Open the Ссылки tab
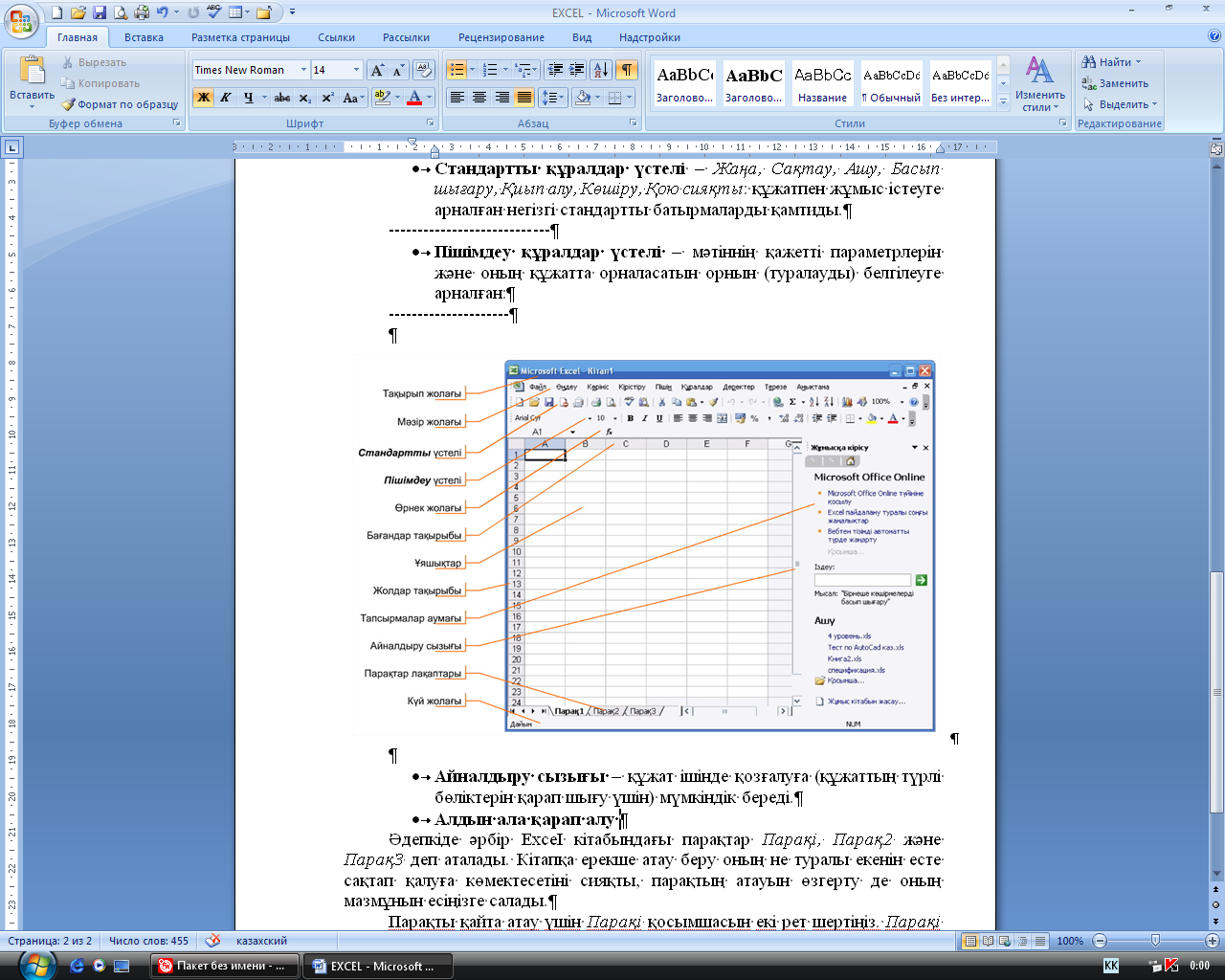The height and width of the screenshot is (980, 1225). coord(337,37)
